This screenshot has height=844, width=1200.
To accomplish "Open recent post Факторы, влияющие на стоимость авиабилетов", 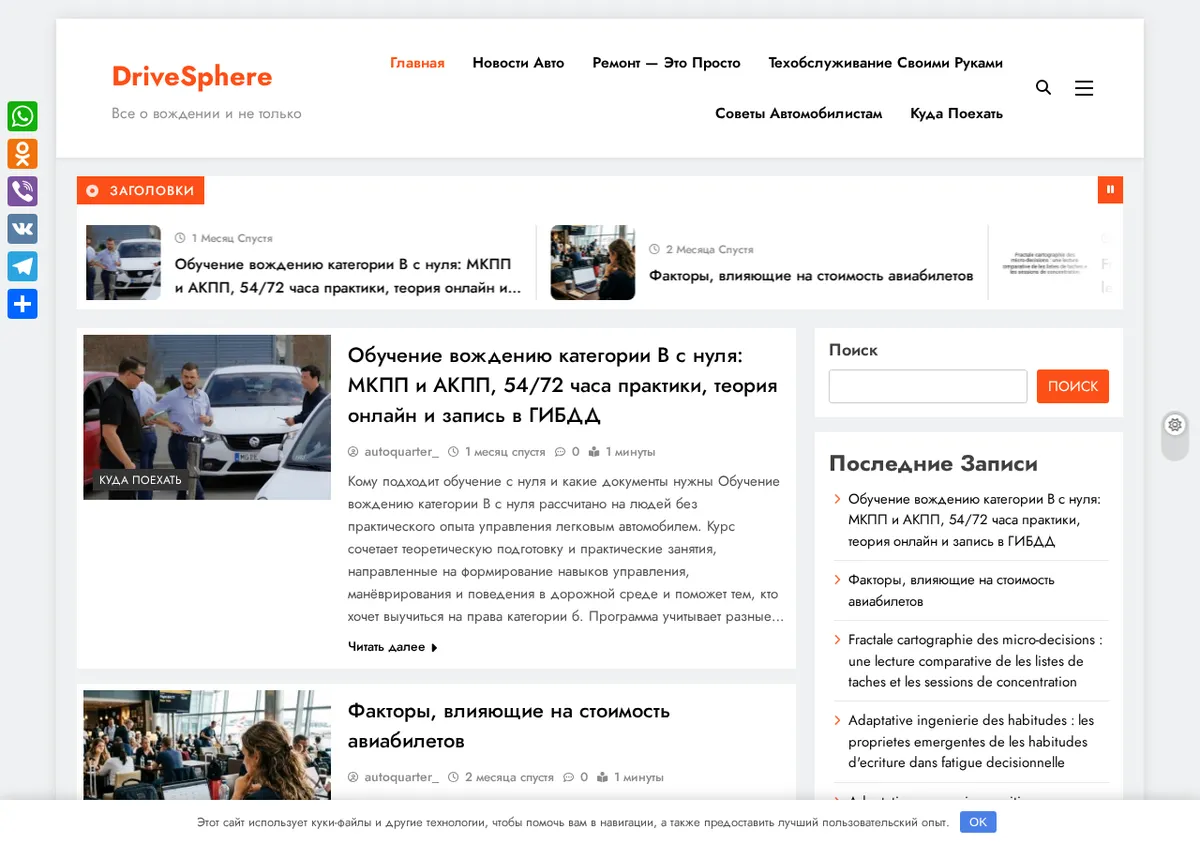I will coord(951,590).
